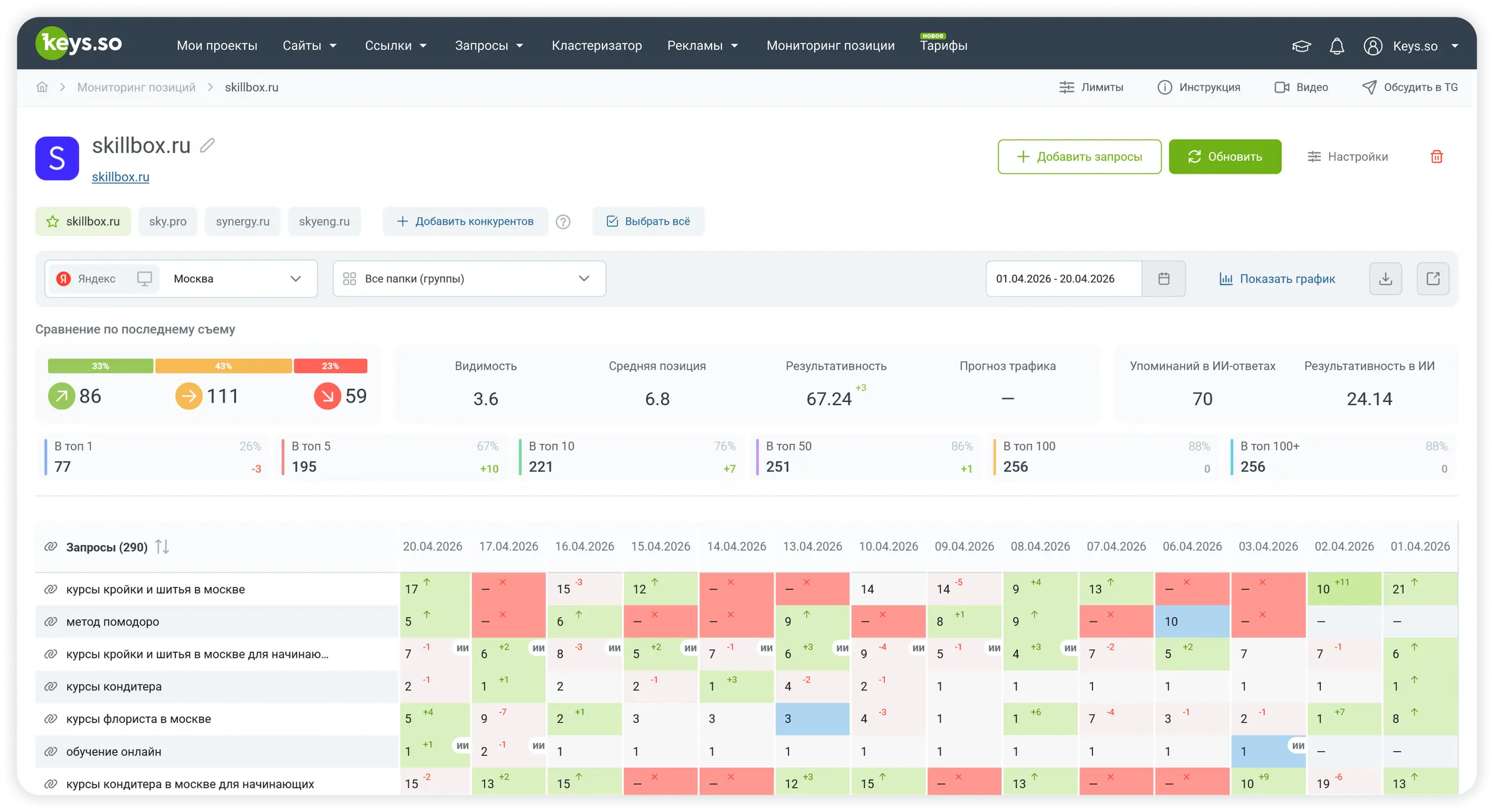1494x812 pixels.
Task: Click orange unchanged arrow icon near 111
Action: [189, 396]
